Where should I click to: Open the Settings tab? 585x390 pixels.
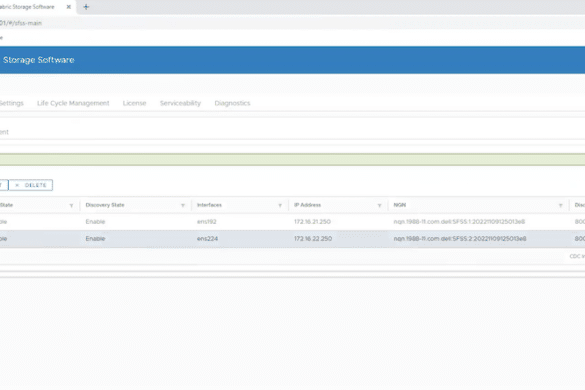[12, 103]
